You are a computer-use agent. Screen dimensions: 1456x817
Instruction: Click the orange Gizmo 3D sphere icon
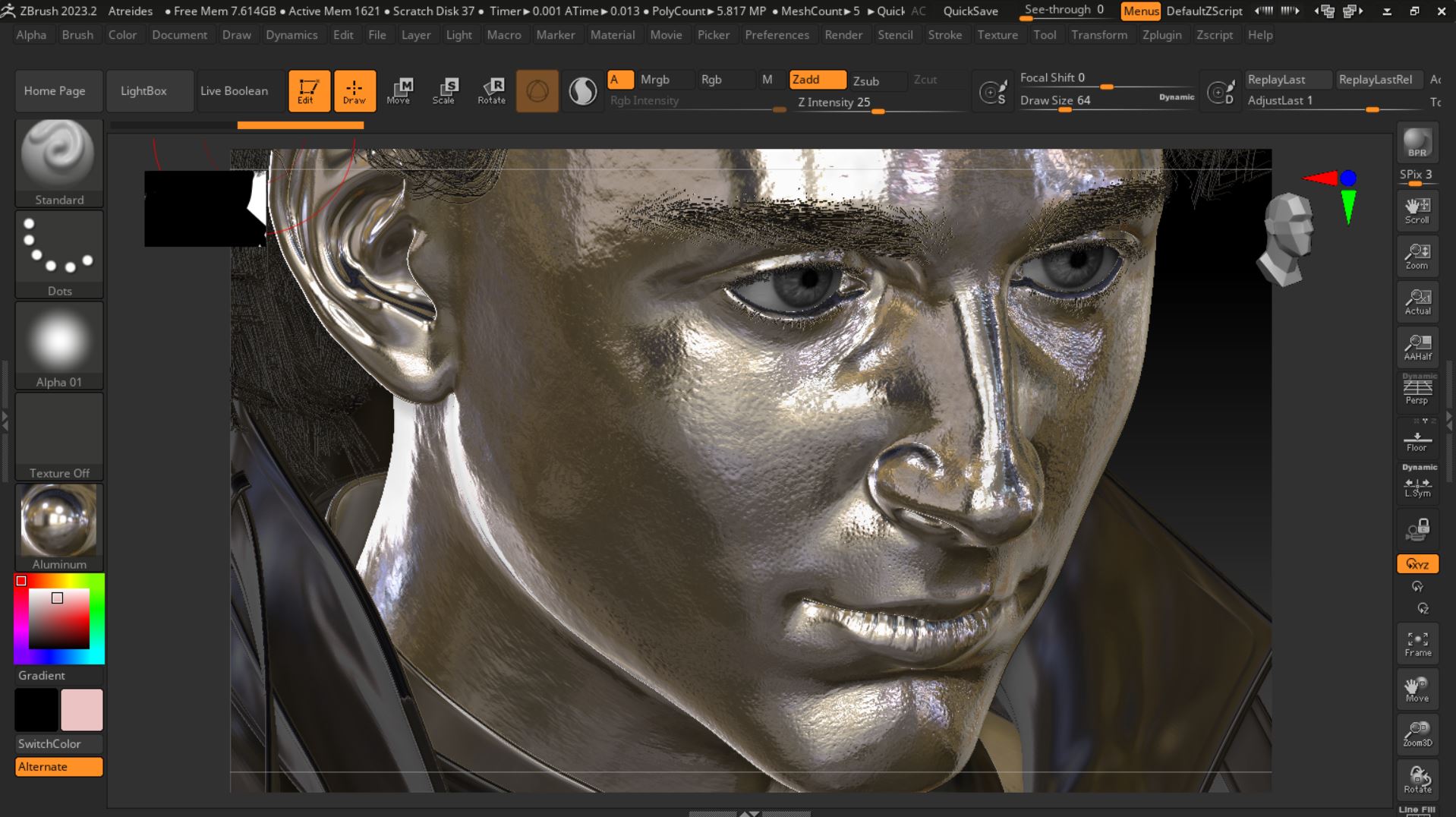(537, 91)
